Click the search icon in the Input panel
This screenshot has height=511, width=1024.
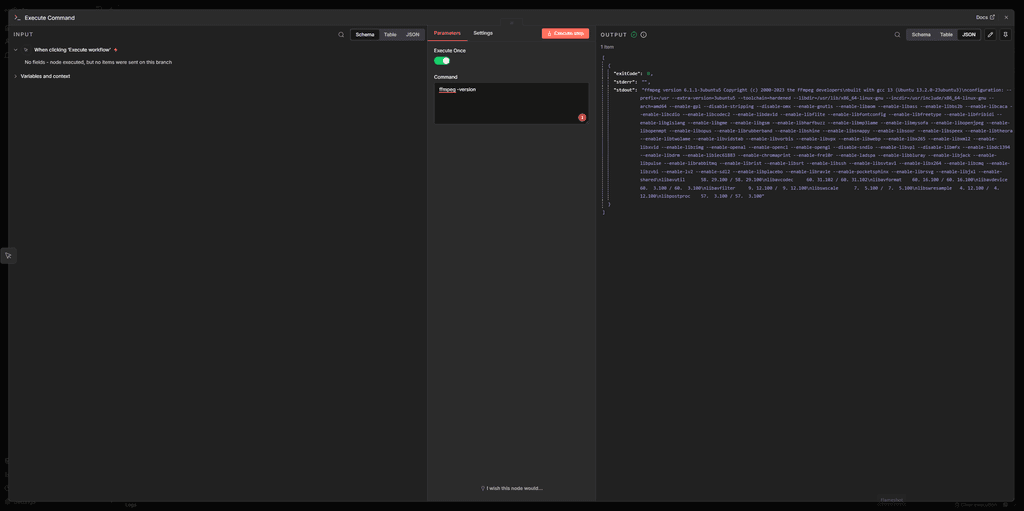point(341,35)
